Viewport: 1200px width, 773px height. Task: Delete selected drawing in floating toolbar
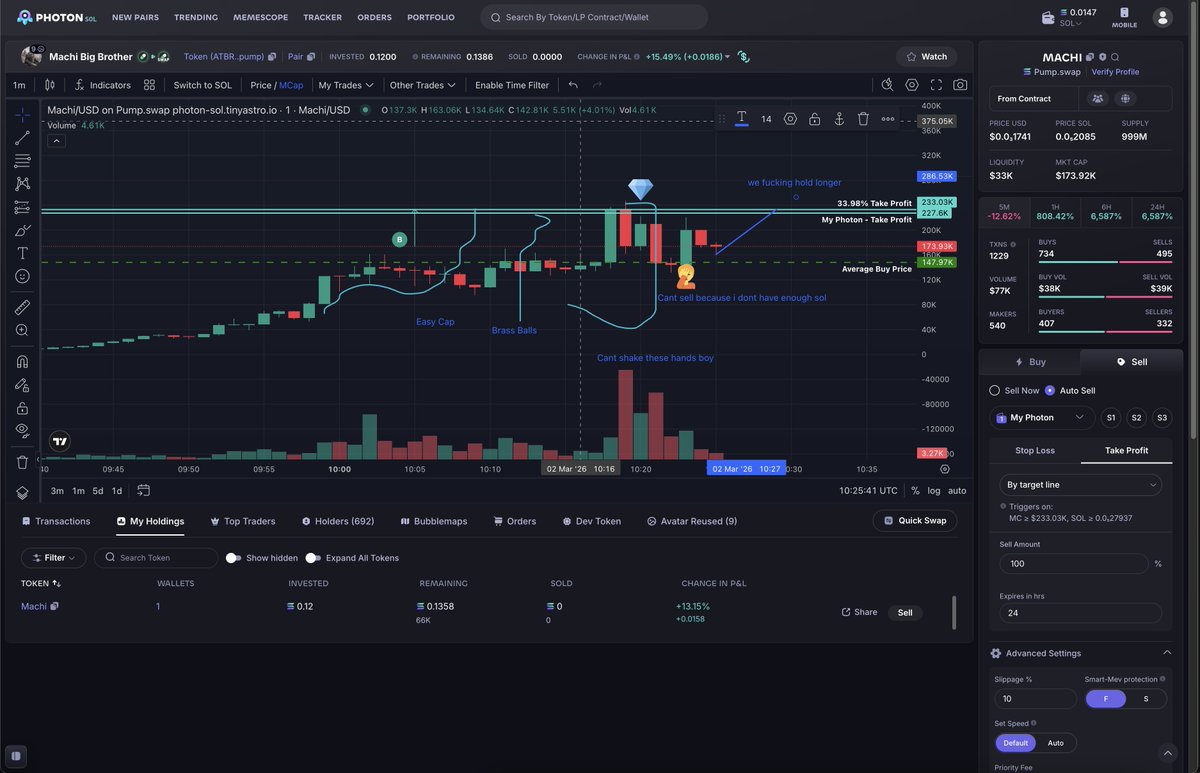863,119
